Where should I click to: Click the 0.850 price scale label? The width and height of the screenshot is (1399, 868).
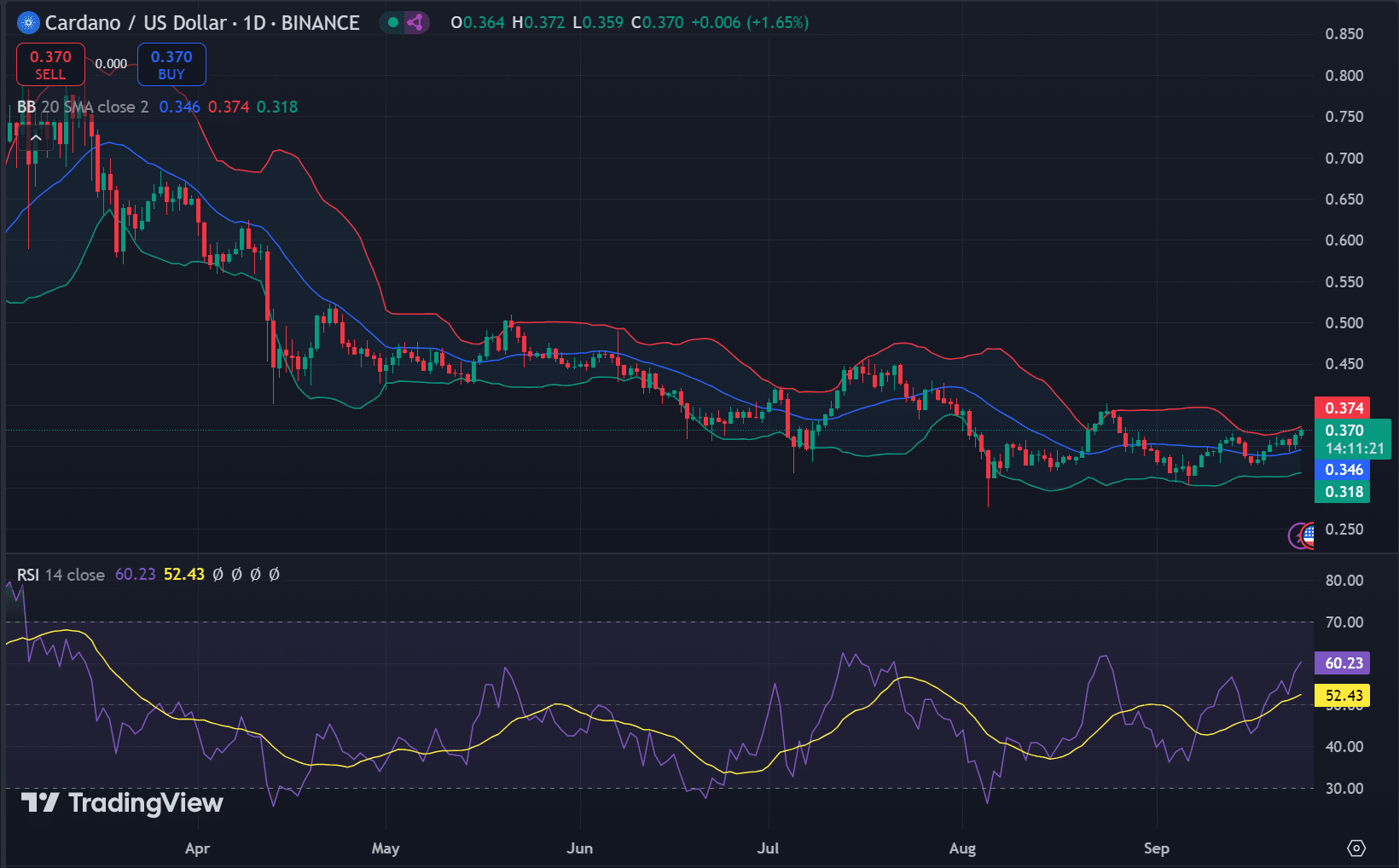(x=1344, y=34)
